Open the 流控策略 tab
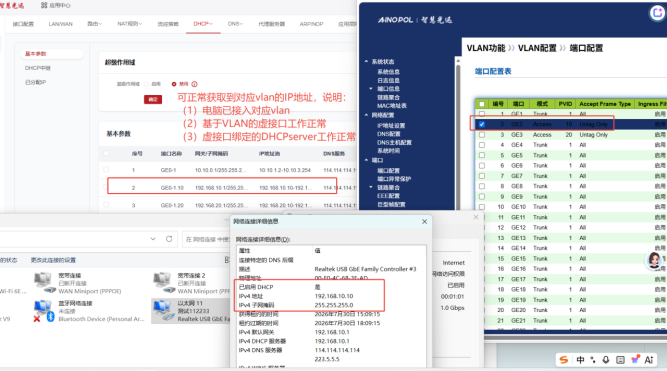The height and width of the screenshot is (371, 667). tap(168, 24)
